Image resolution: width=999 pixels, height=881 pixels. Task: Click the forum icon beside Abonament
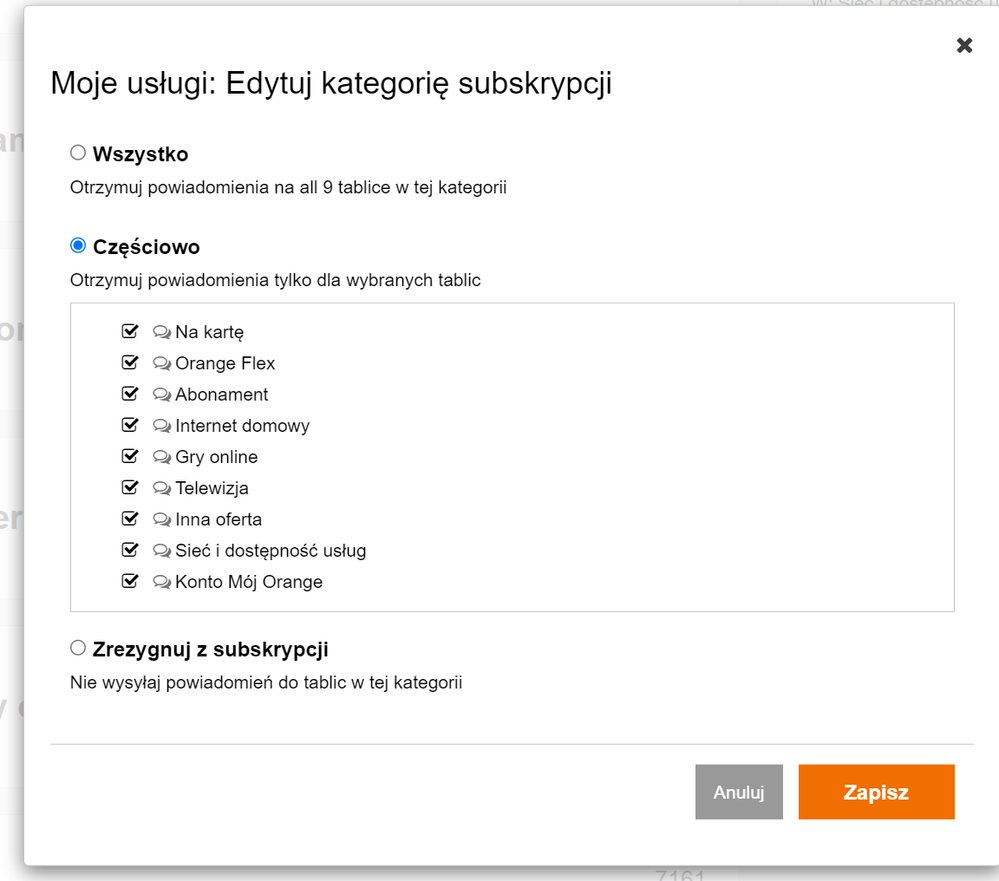pyautogui.click(x=162, y=394)
